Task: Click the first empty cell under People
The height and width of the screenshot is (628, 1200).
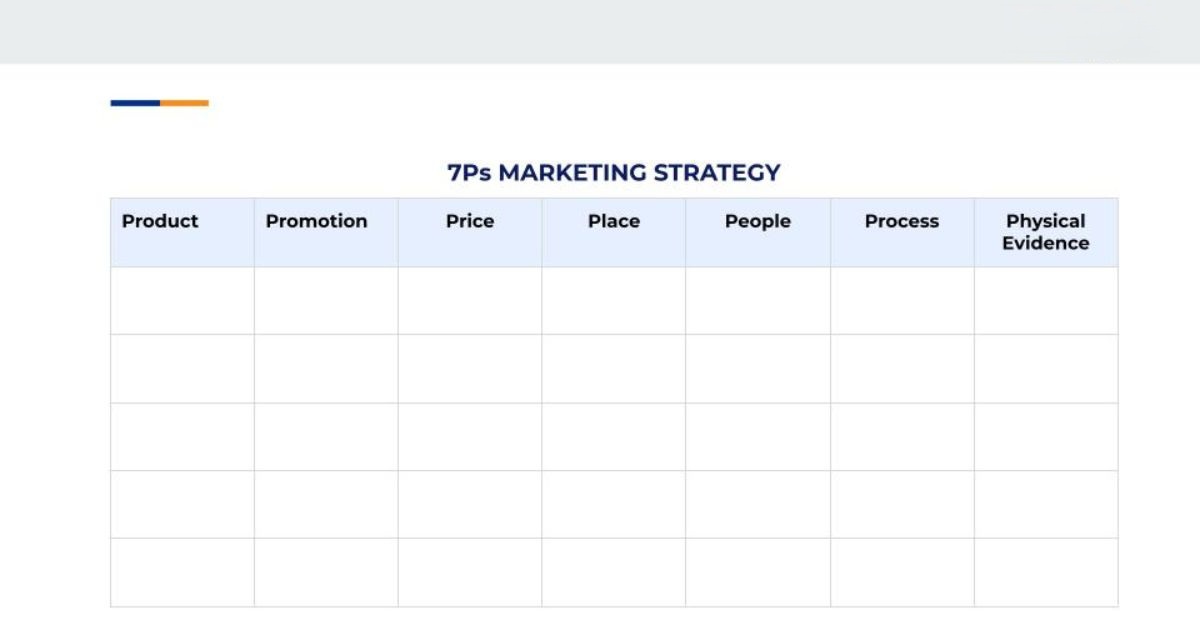Action: click(758, 301)
